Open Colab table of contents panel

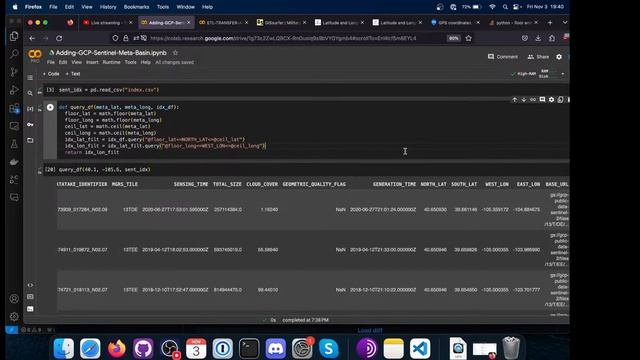point(30,78)
